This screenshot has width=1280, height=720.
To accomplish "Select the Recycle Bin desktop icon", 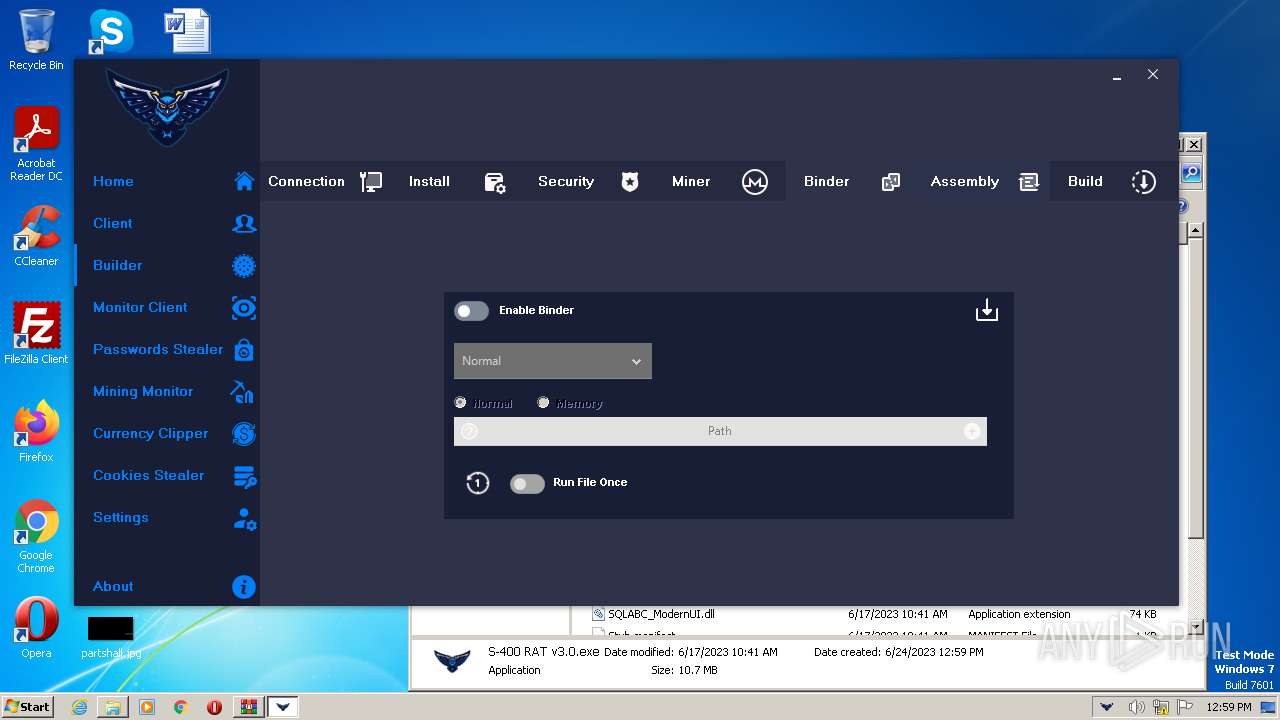I will pos(36,40).
